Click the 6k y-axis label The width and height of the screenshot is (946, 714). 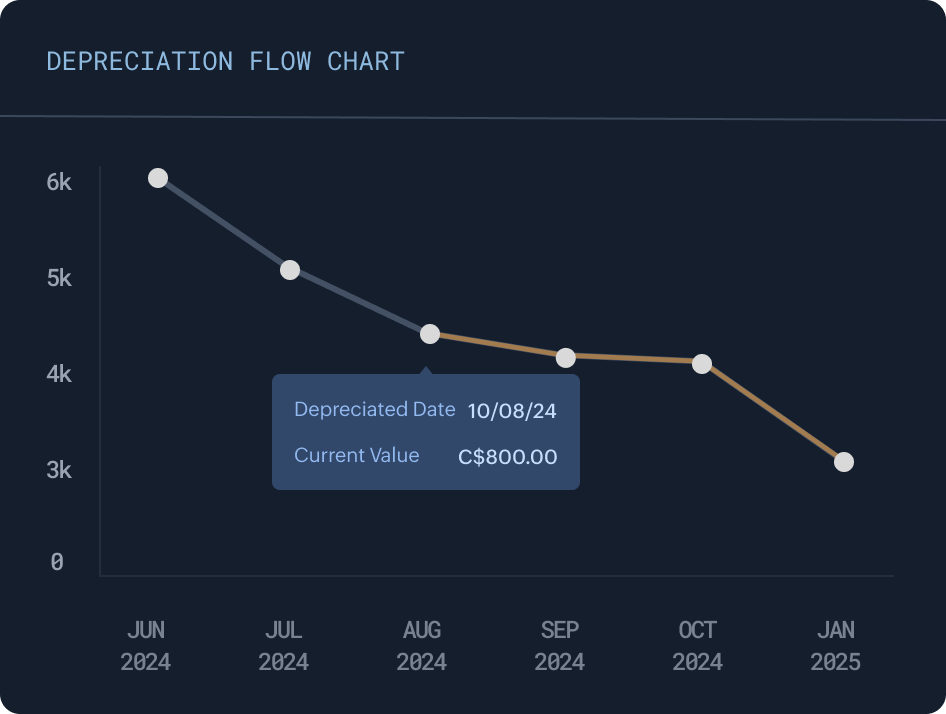pyautogui.click(x=59, y=182)
